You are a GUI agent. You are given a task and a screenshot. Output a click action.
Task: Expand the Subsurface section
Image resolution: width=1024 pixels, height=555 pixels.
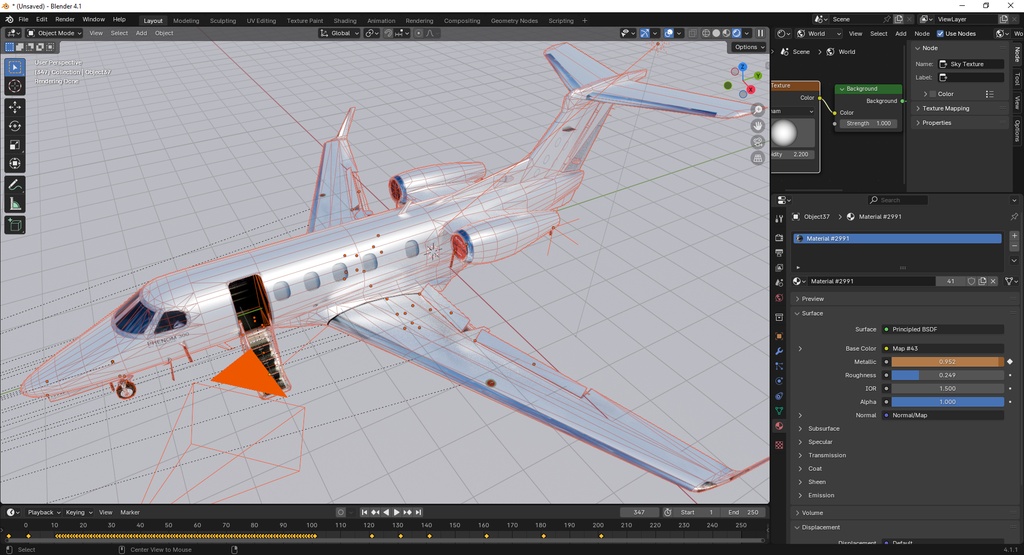(x=823, y=428)
